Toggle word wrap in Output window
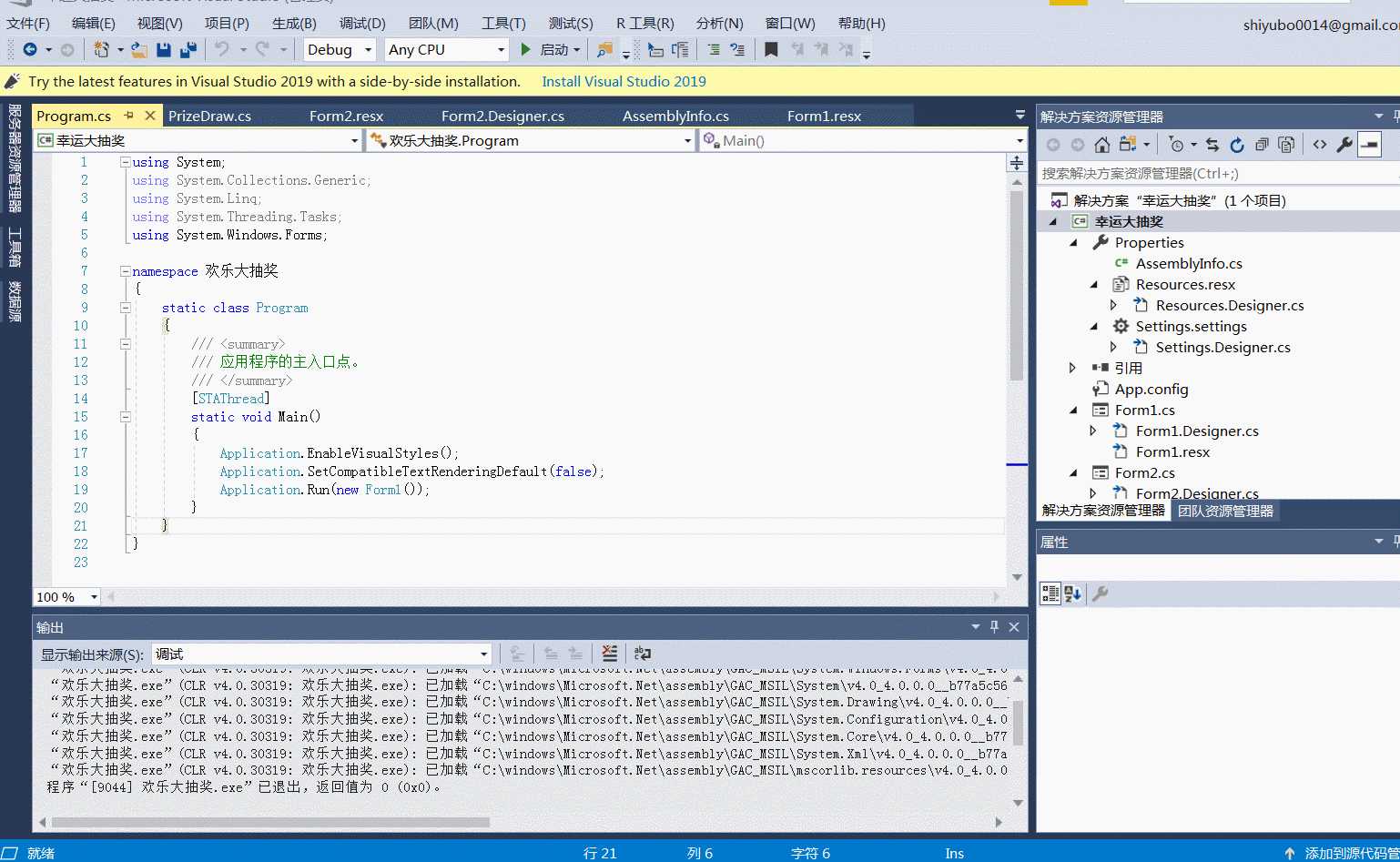The image size is (1400, 862). click(643, 654)
